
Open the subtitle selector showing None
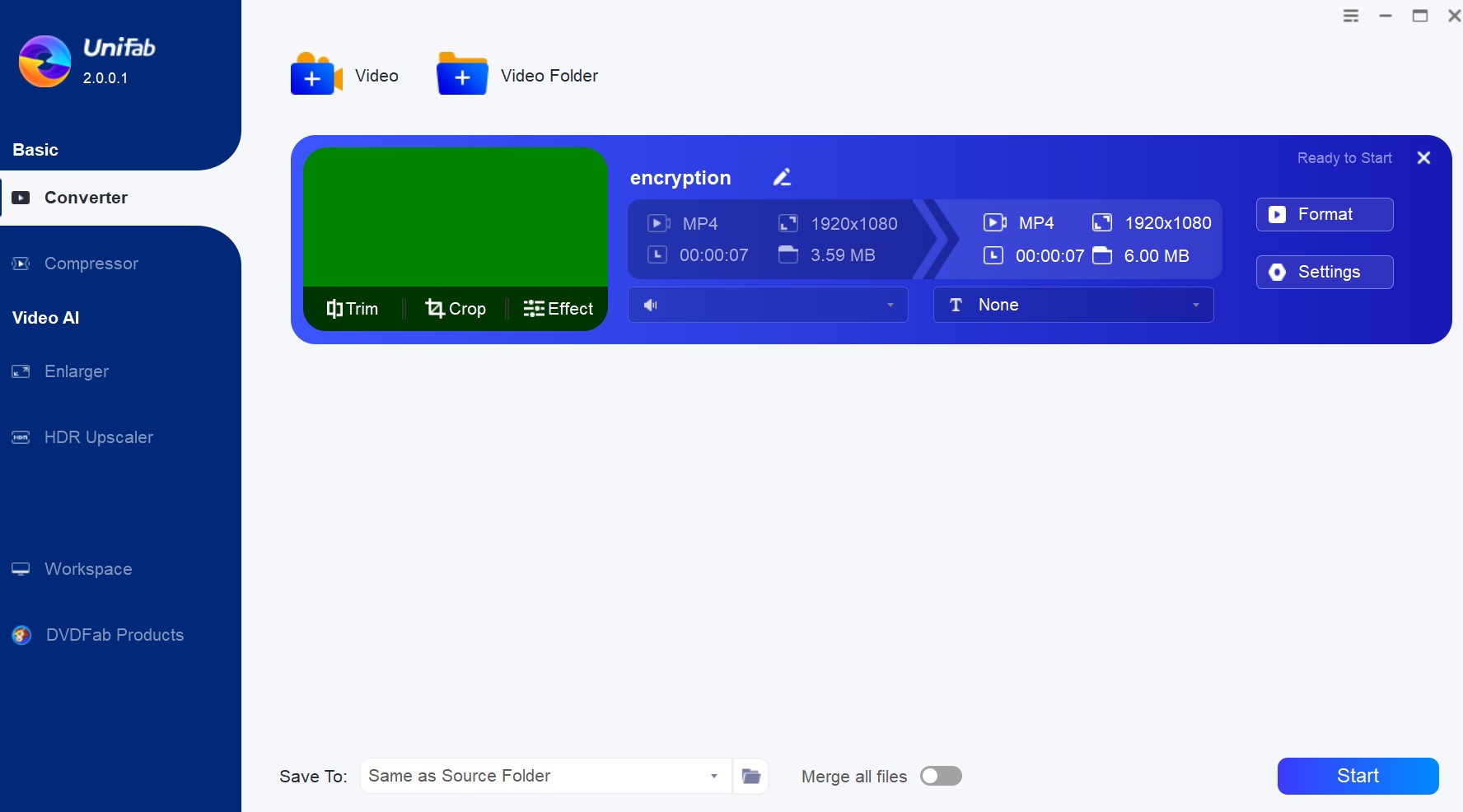pos(1072,305)
